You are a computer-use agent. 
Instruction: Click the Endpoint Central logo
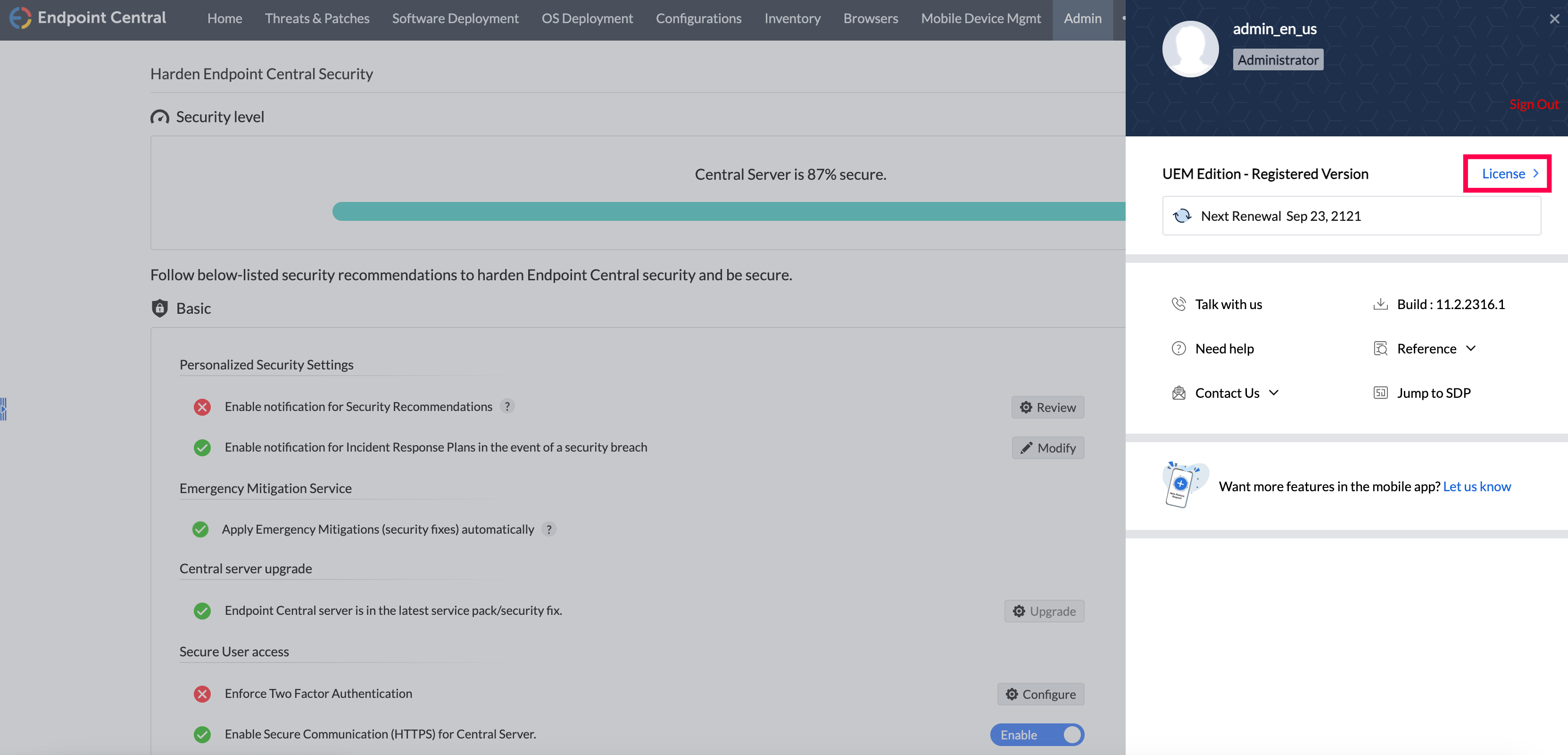coord(20,17)
